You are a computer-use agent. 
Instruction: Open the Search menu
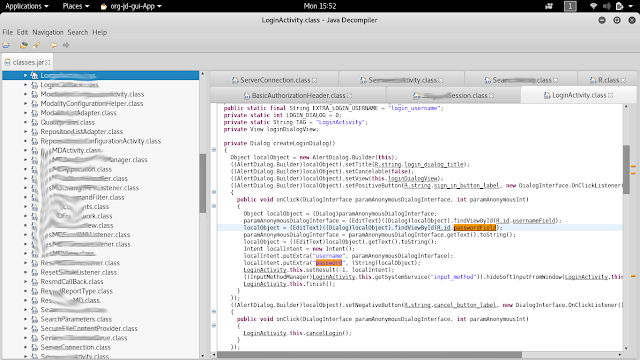click(x=78, y=32)
